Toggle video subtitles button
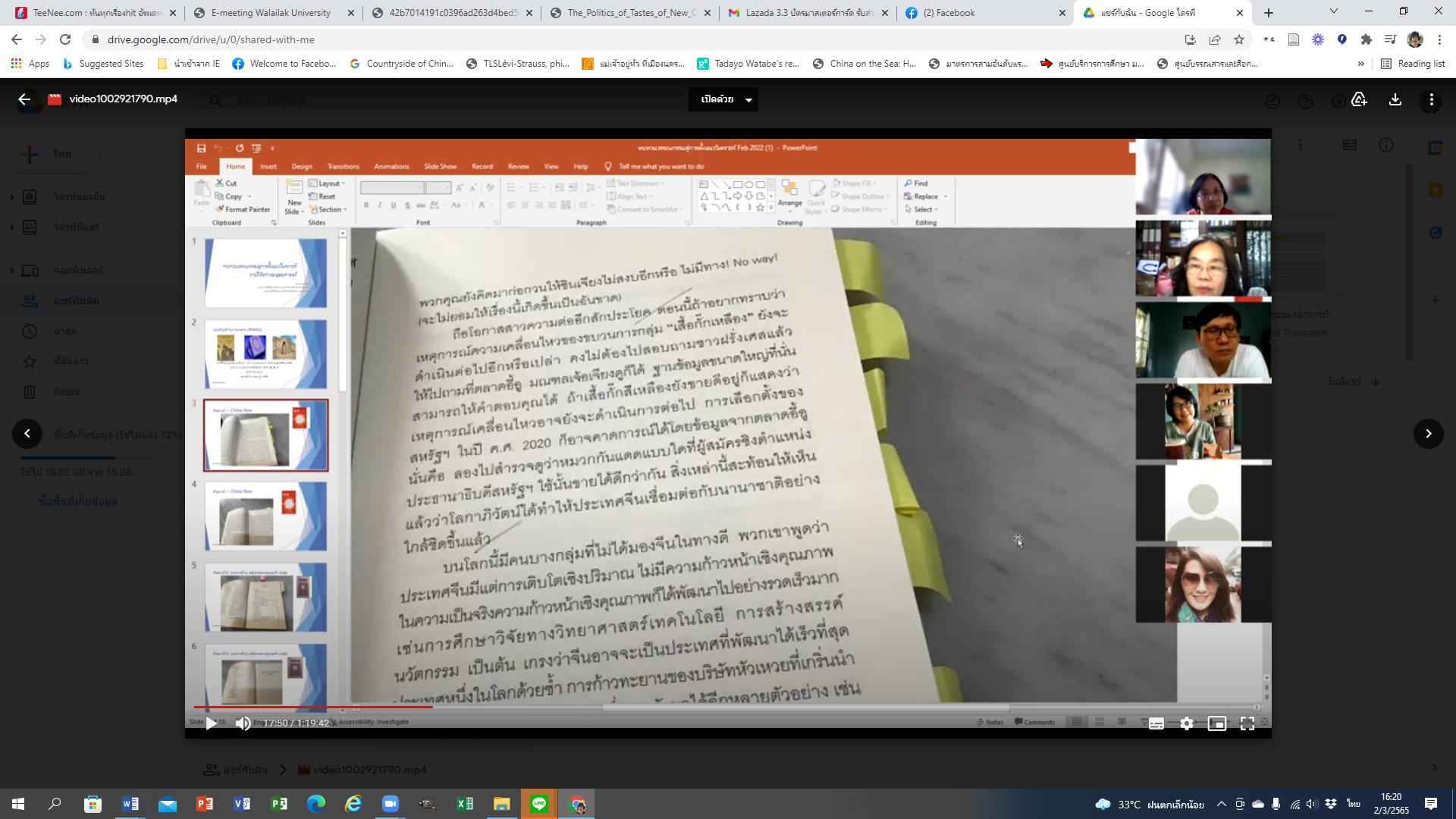The height and width of the screenshot is (819, 1456). click(1156, 723)
